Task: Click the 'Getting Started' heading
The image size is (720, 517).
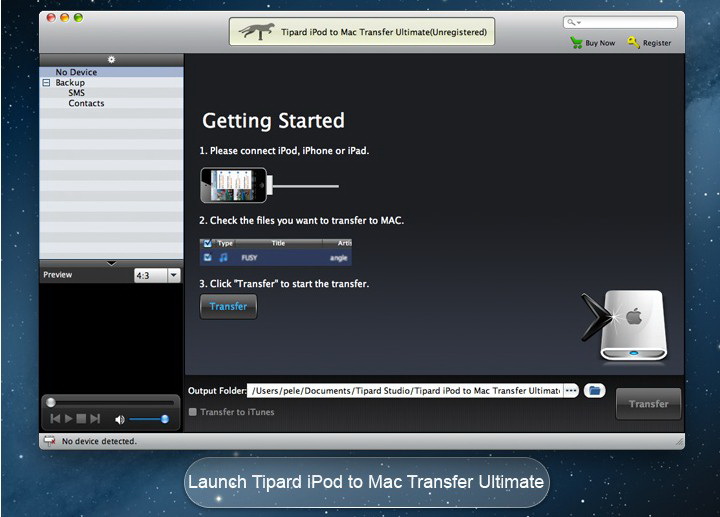Action: 273,121
